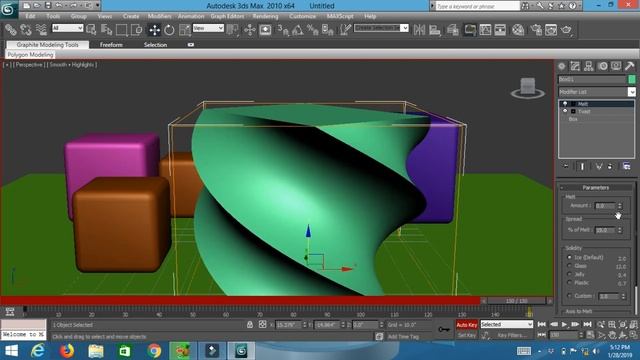
Task: Activate the Select Object tool
Action: 91,30
